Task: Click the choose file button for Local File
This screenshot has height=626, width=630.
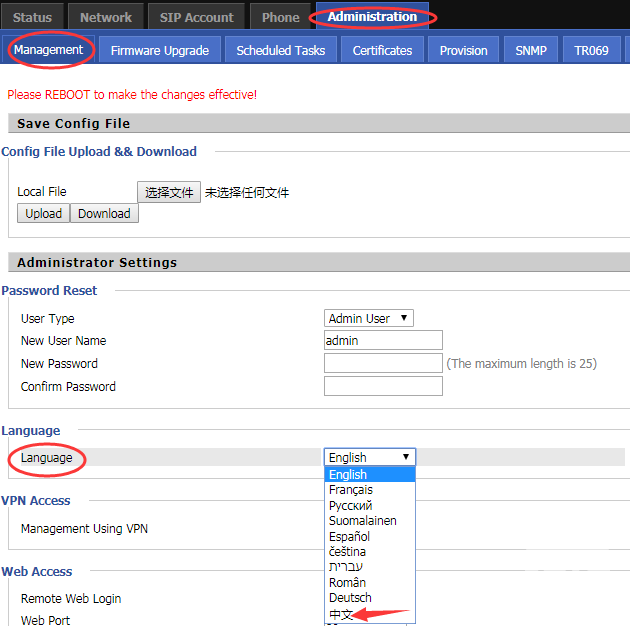Action: (x=169, y=192)
